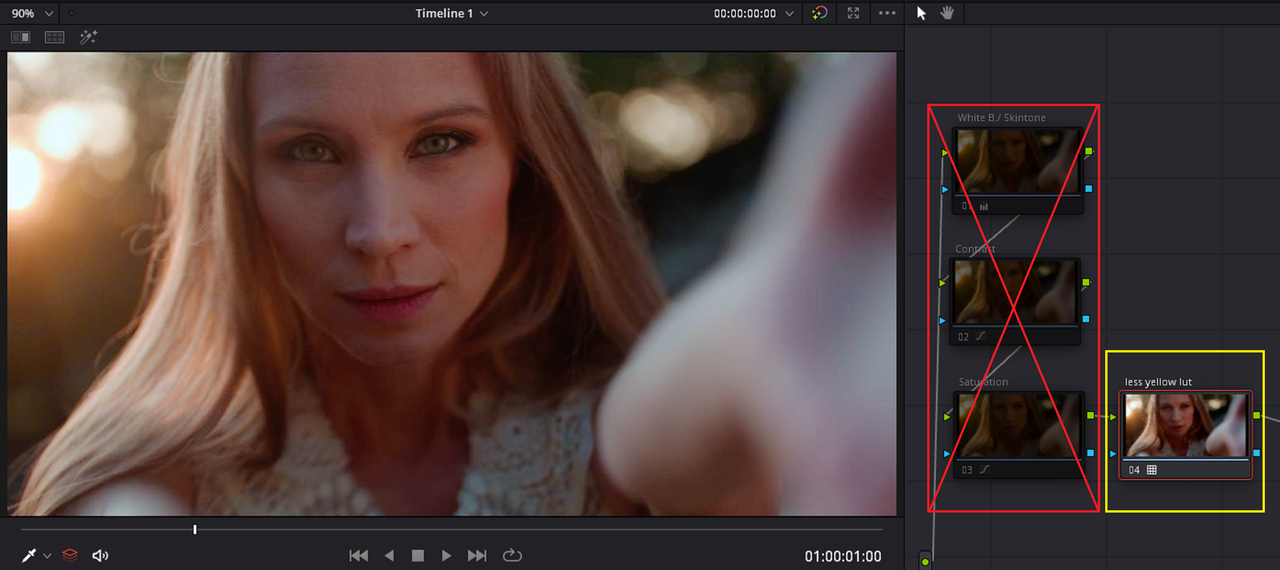Click the blue key output of node 02
1280x570 pixels.
coord(1086,320)
